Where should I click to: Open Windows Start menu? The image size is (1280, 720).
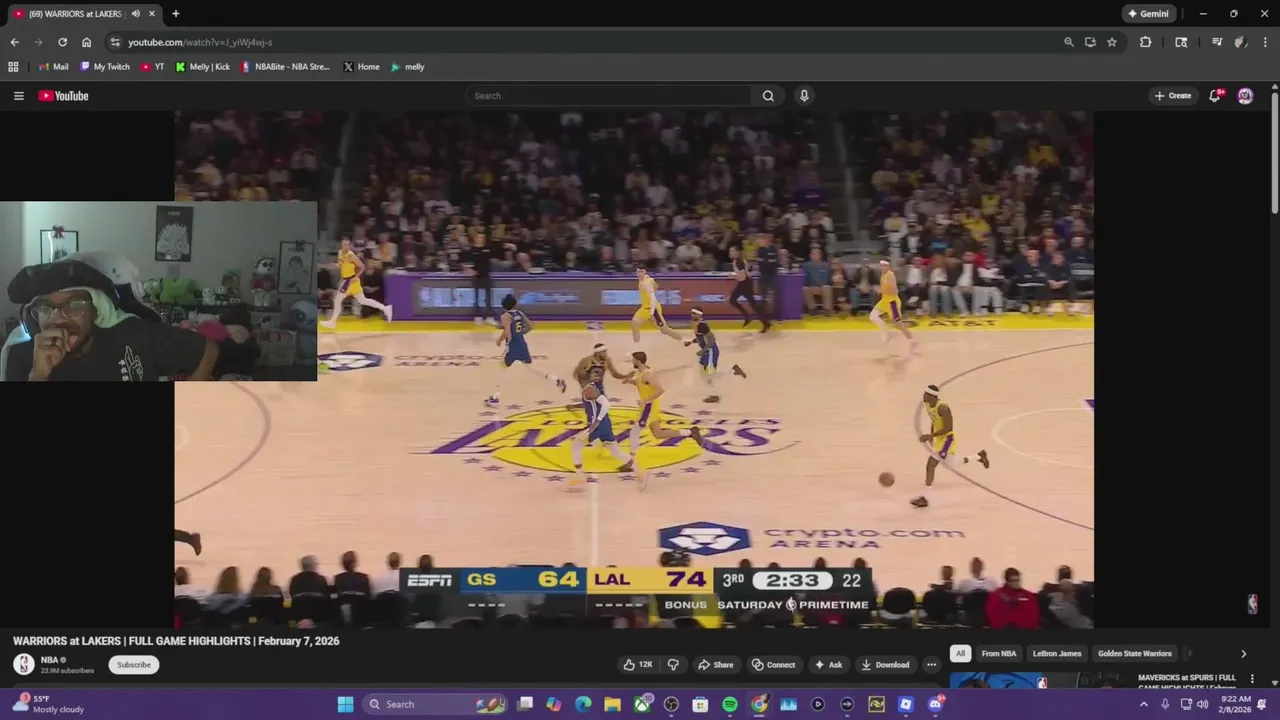[345, 704]
